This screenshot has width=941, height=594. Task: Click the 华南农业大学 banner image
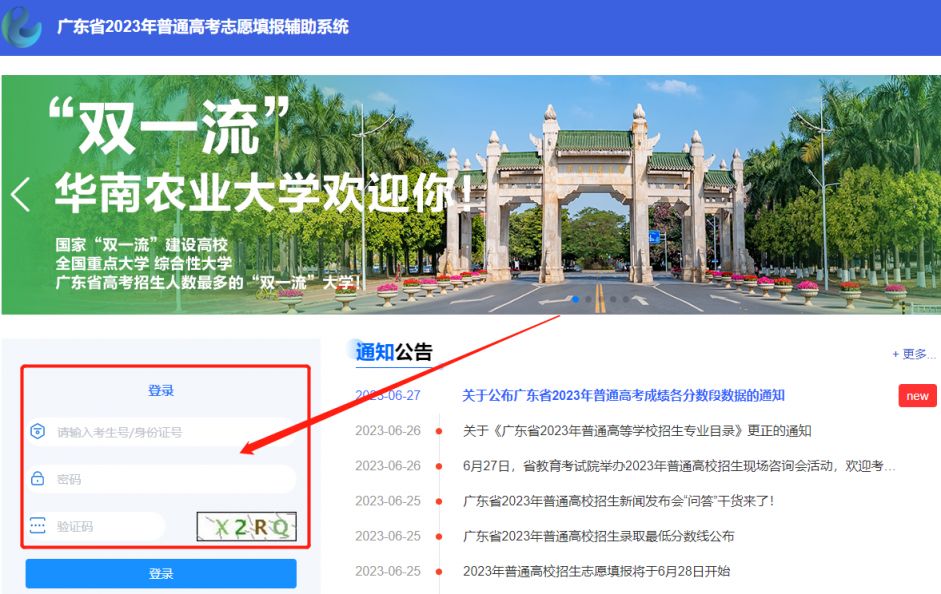(x=470, y=194)
